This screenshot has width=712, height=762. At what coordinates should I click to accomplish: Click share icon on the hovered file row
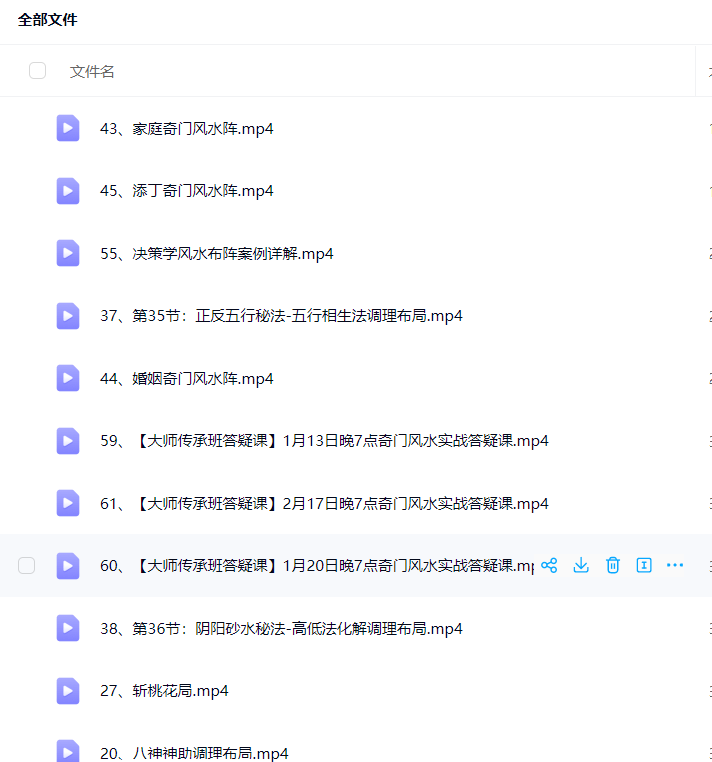click(549, 565)
